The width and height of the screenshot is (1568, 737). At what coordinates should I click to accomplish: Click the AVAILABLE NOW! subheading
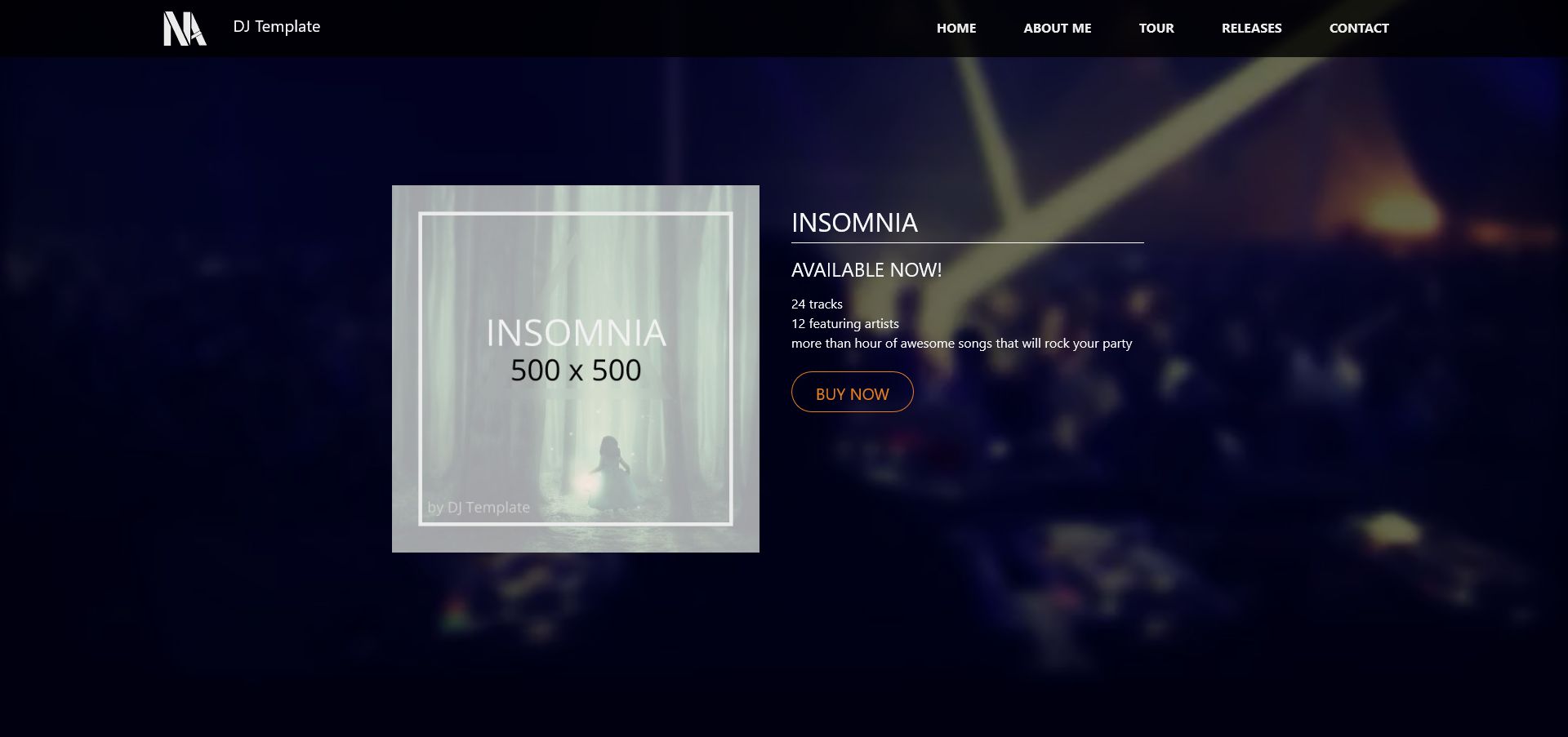[x=866, y=270]
